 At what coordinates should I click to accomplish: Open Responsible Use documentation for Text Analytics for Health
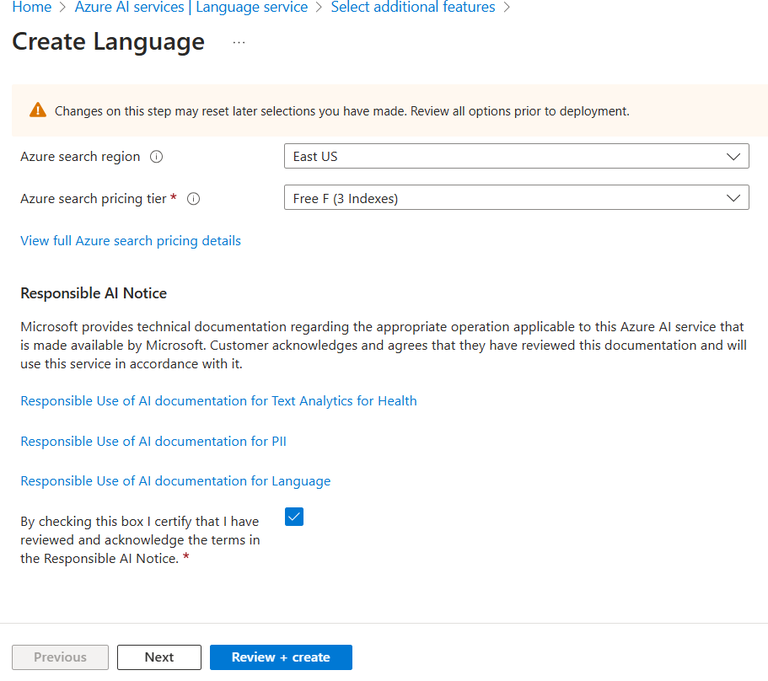click(218, 401)
